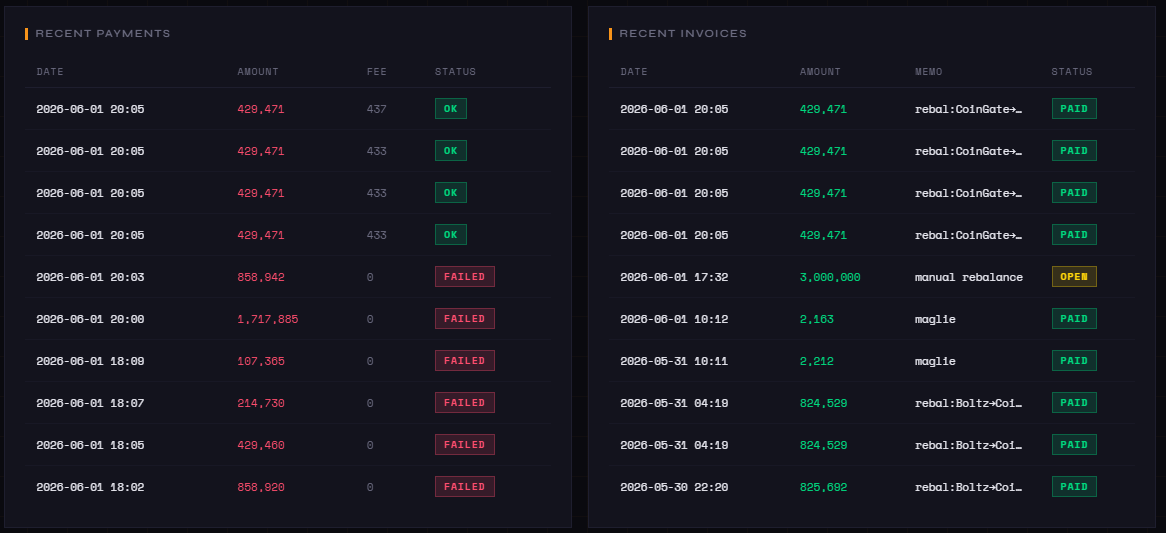
Task: Click the FAILED badge for the 858,920 payment
Action: (465, 486)
